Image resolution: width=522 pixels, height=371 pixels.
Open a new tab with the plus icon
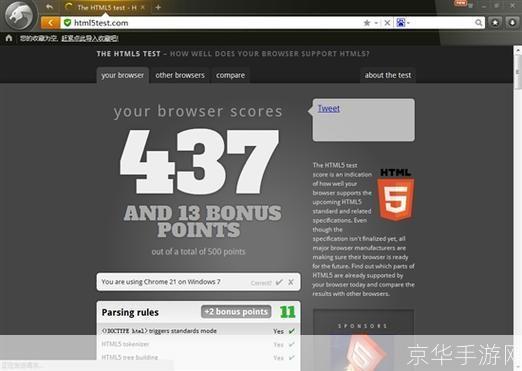point(158,7)
